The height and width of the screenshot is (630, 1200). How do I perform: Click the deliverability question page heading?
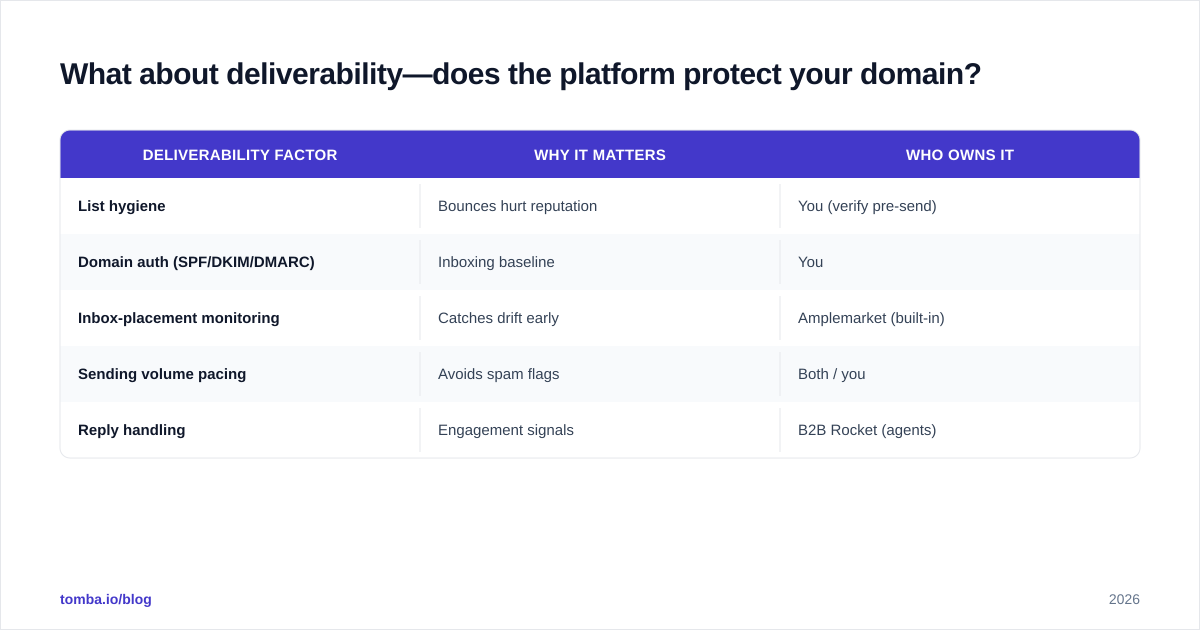(520, 74)
